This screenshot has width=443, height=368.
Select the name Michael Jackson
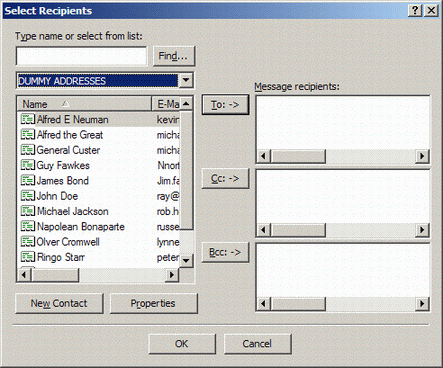point(73,211)
